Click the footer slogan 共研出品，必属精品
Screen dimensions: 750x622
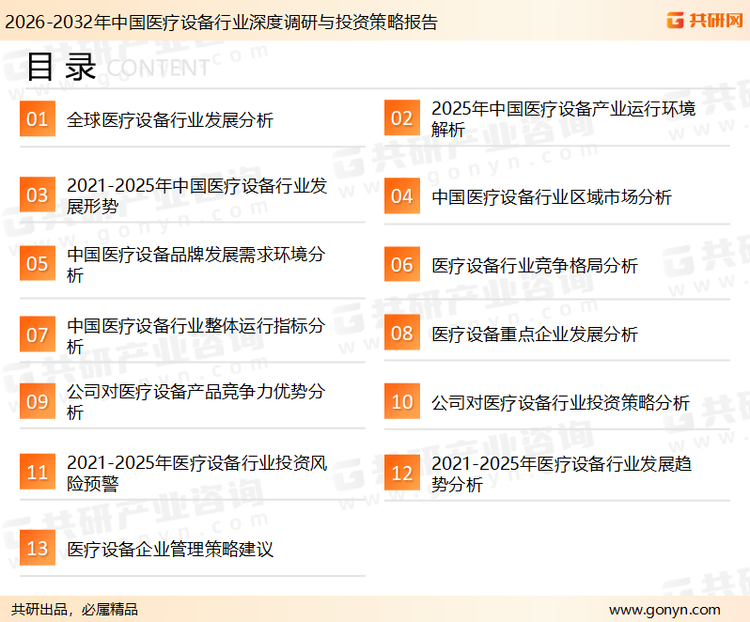(74, 609)
